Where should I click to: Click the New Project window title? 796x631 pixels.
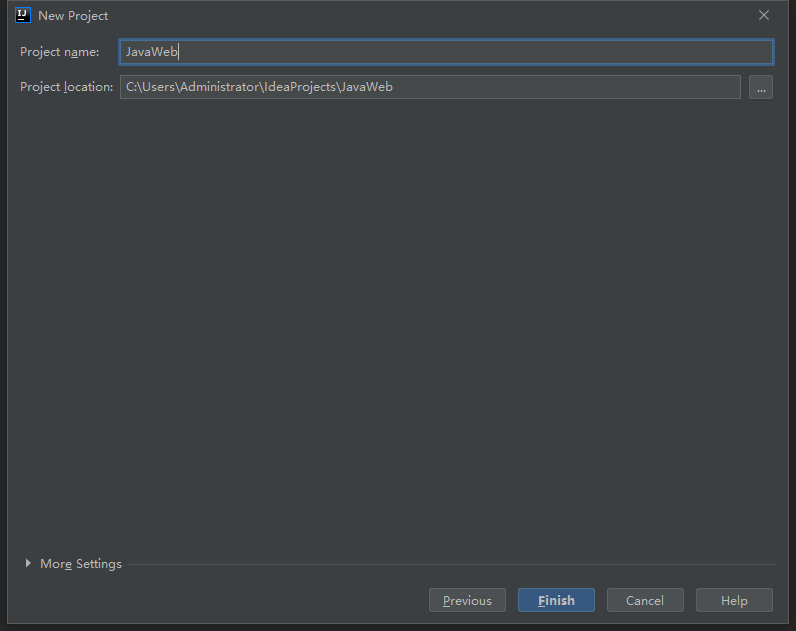point(73,16)
